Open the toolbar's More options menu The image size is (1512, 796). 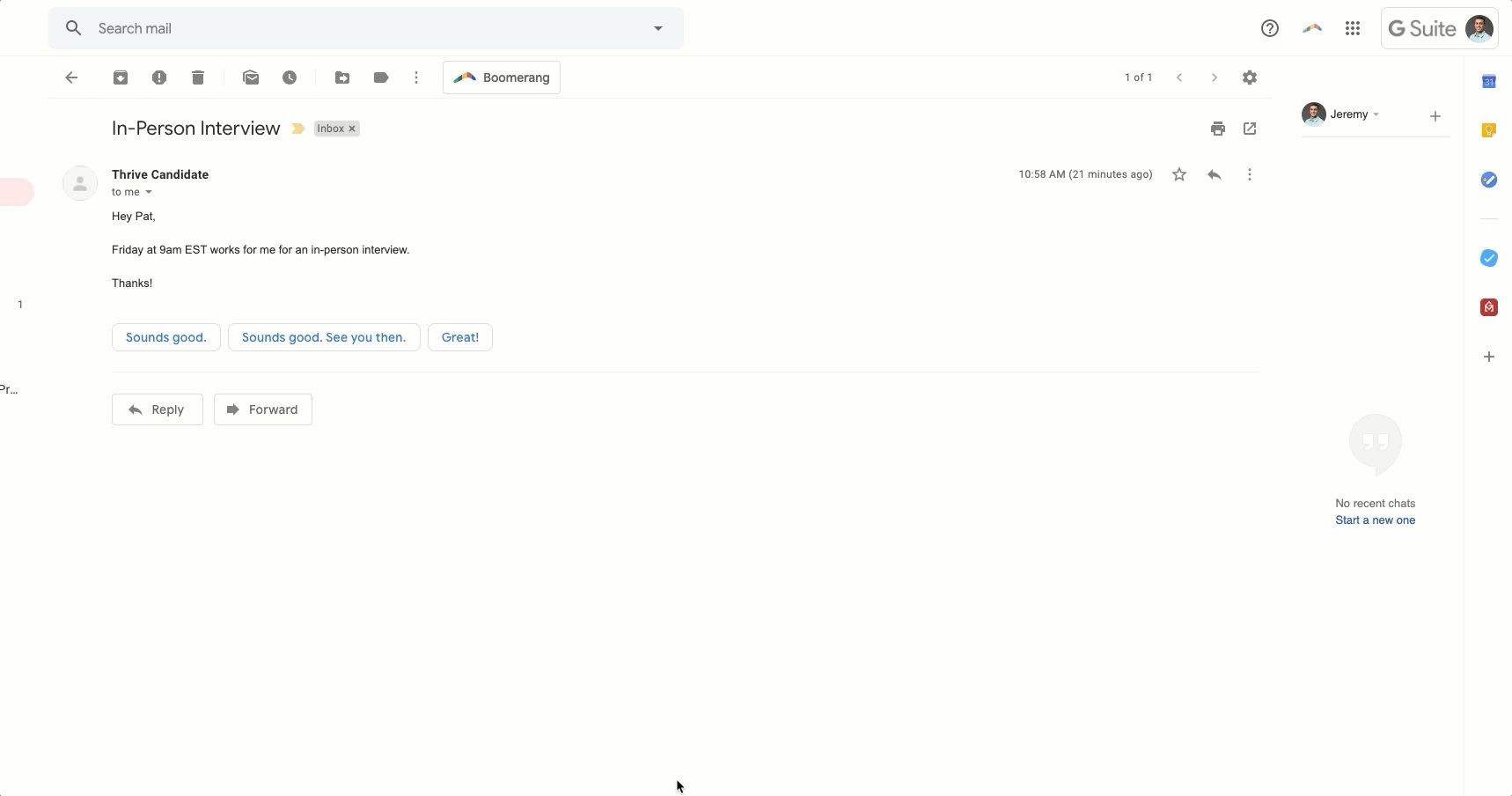pos(416,77)
